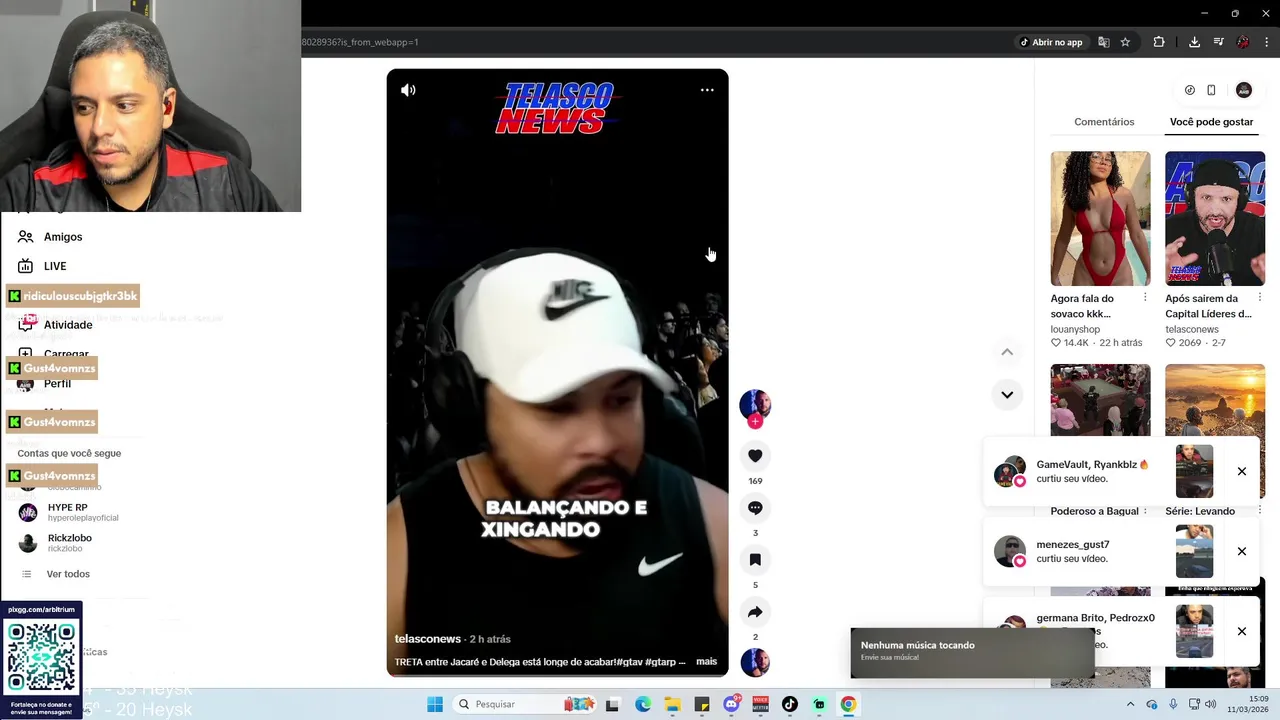The width and height of the screenshot is (1280, 720).
Task: Click the translate page icon in address bar
Action: pyautogui.click(x=1104, y=42)
